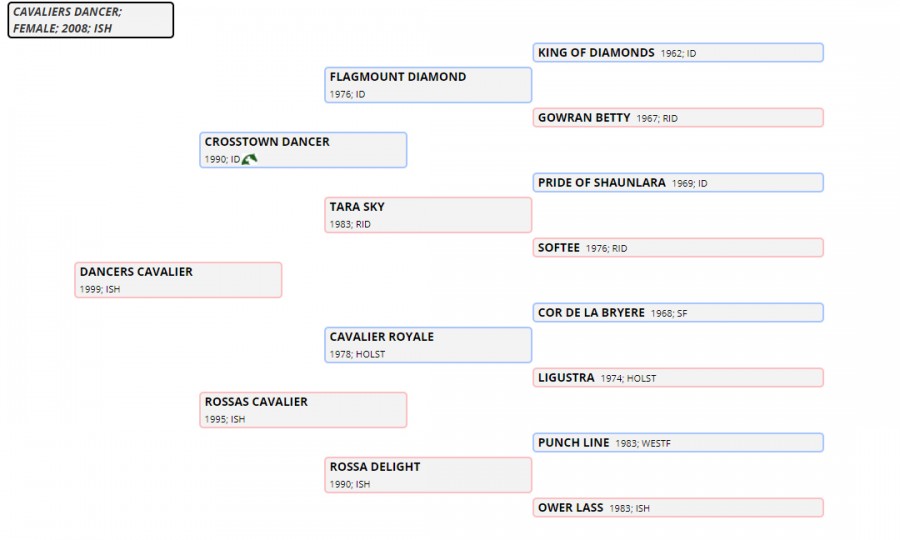This screenshot has width=900, height=540.
Task: Open Crosstown Dancer's pedigree entry
Action: click(x=303, y=150)
